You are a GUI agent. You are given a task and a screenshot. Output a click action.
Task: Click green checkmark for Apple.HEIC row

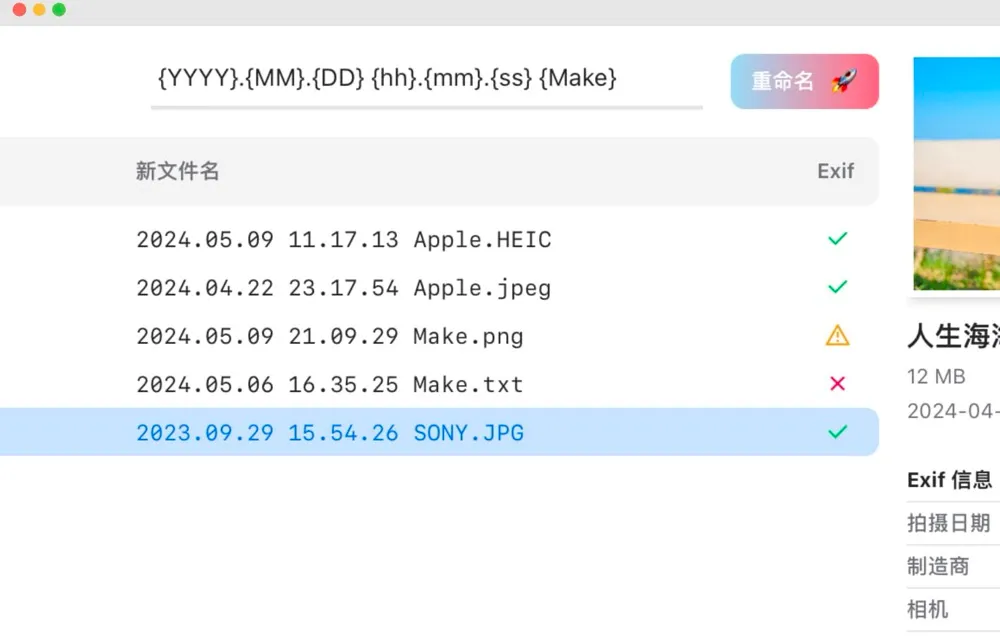[x=837, y=239]
